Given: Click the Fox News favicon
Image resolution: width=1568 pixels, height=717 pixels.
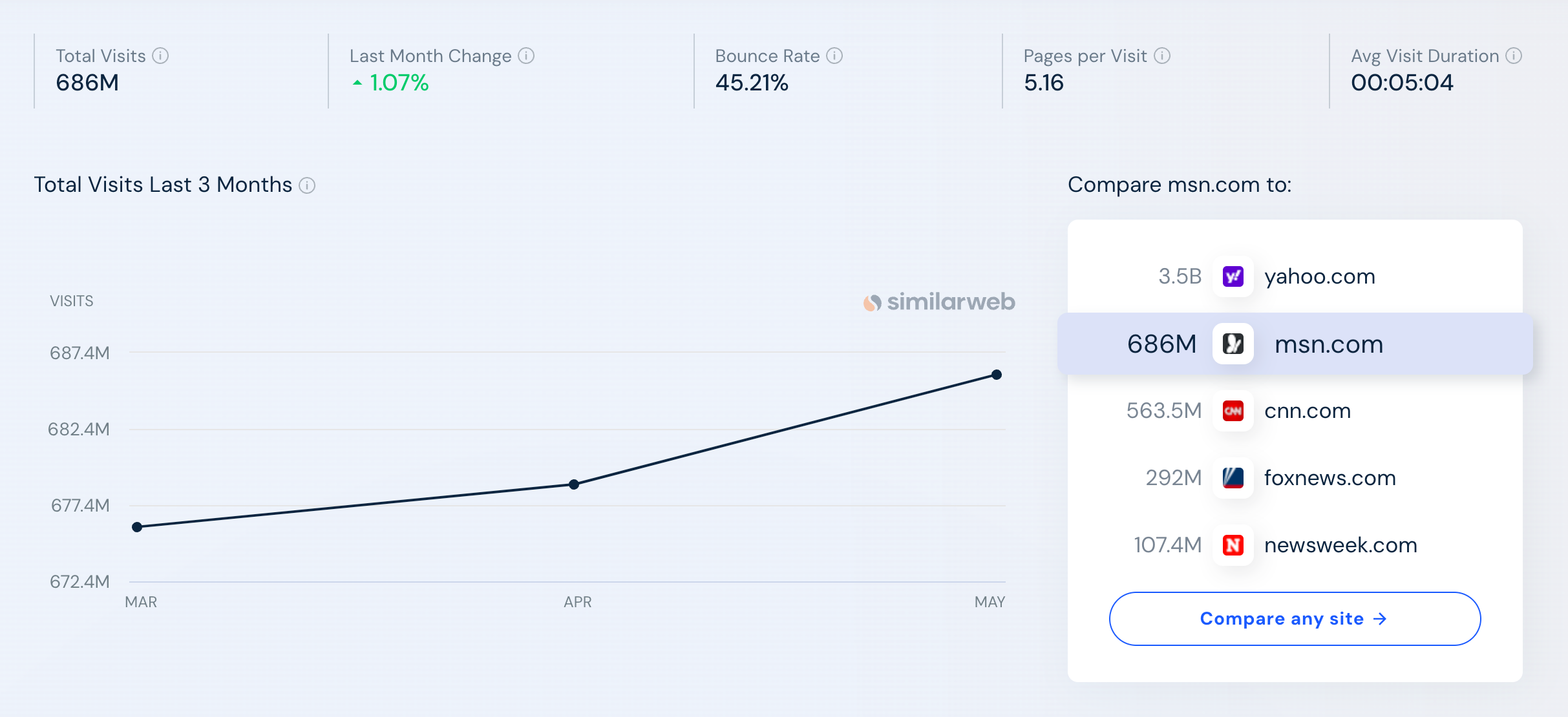Looking at the screenshot, I should click(1233, 478).
